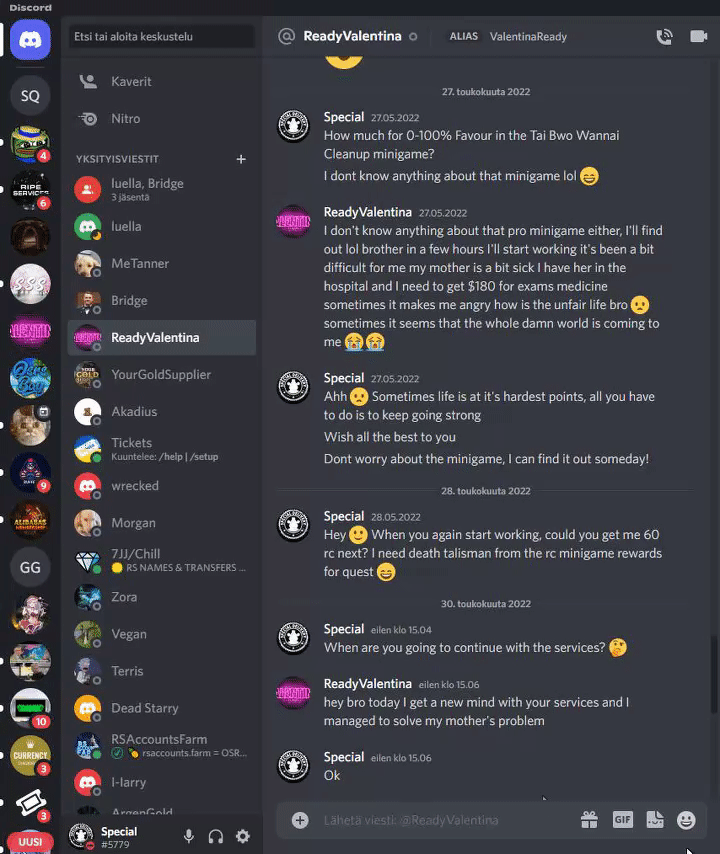720x854 pixels.
Task: Go to Discord home icon
Action: click(30, 39)
